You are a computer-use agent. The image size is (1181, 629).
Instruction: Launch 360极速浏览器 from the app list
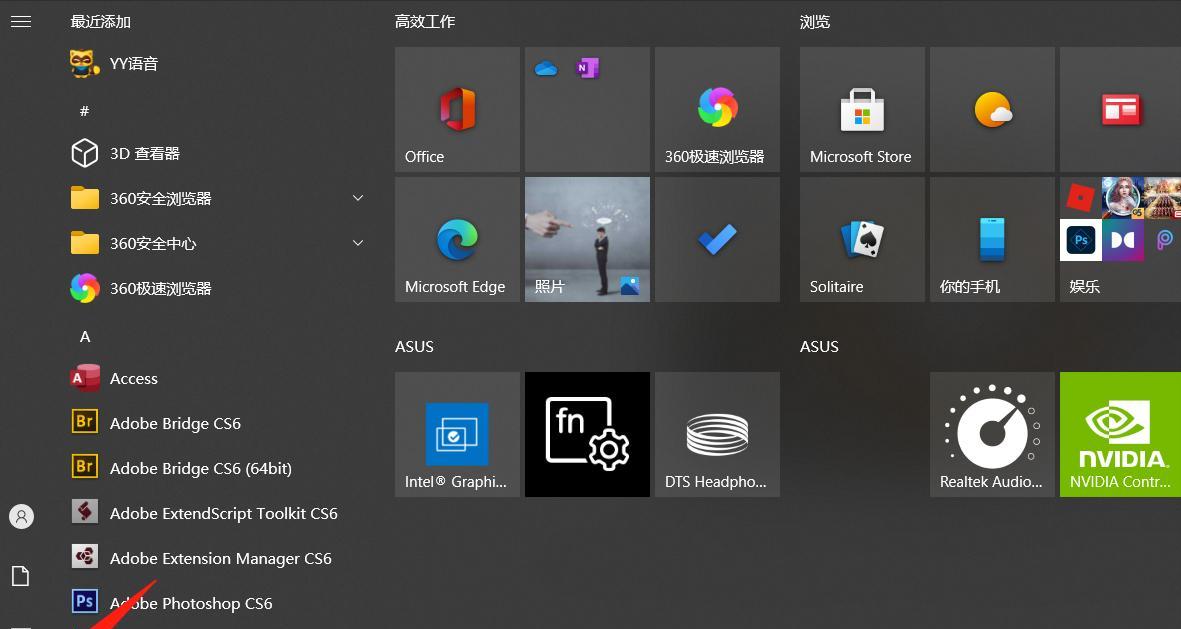tap(218, 289)
